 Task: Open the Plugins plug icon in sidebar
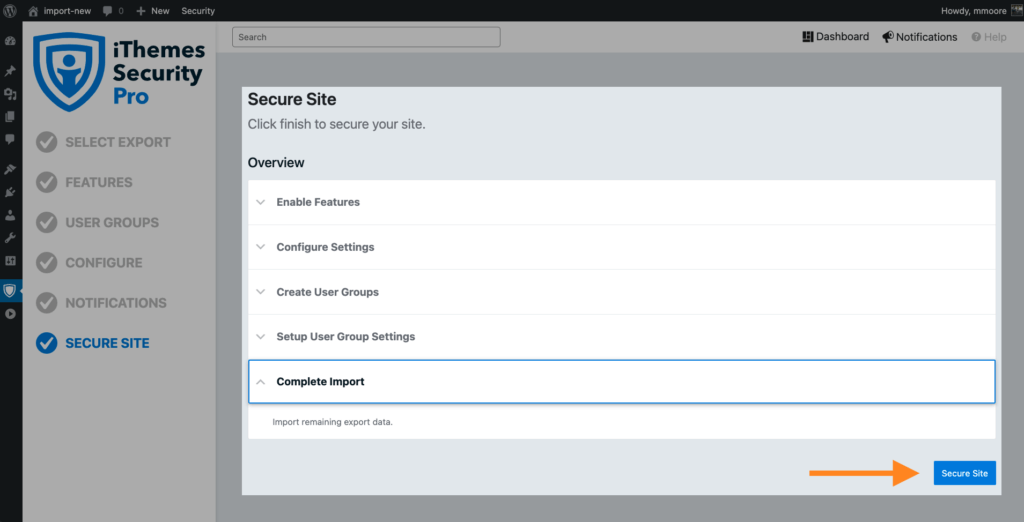point(10,192)
